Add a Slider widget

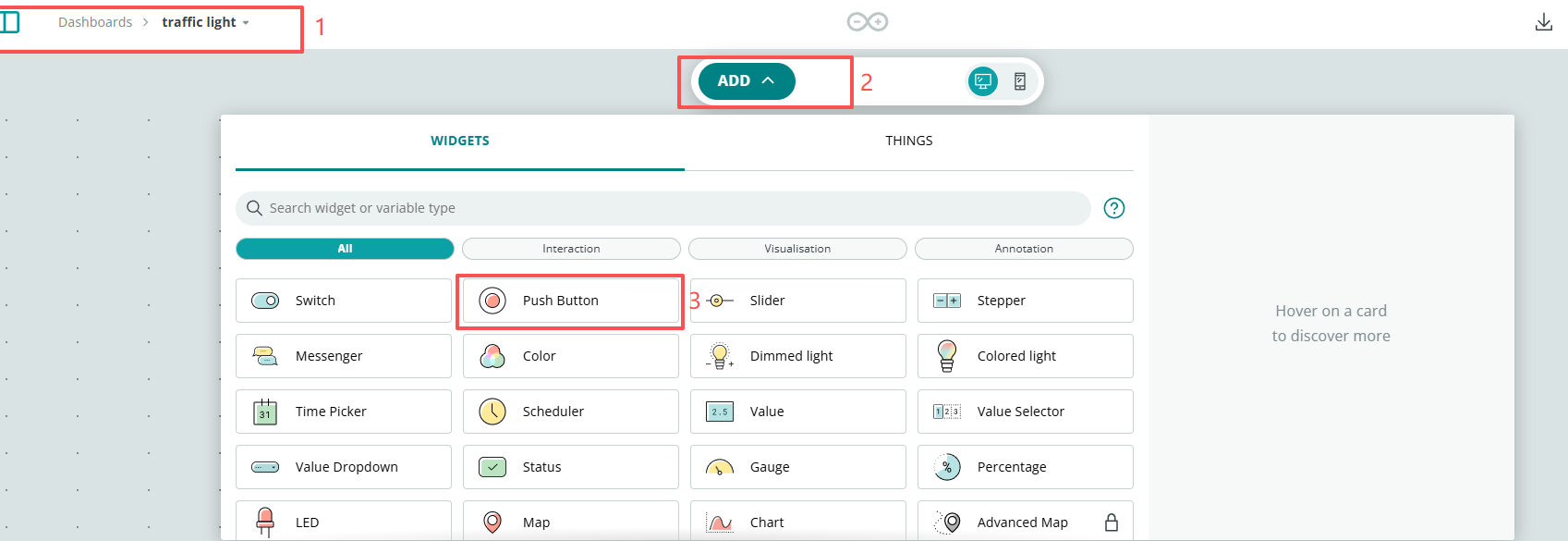[x=798, y=301]
